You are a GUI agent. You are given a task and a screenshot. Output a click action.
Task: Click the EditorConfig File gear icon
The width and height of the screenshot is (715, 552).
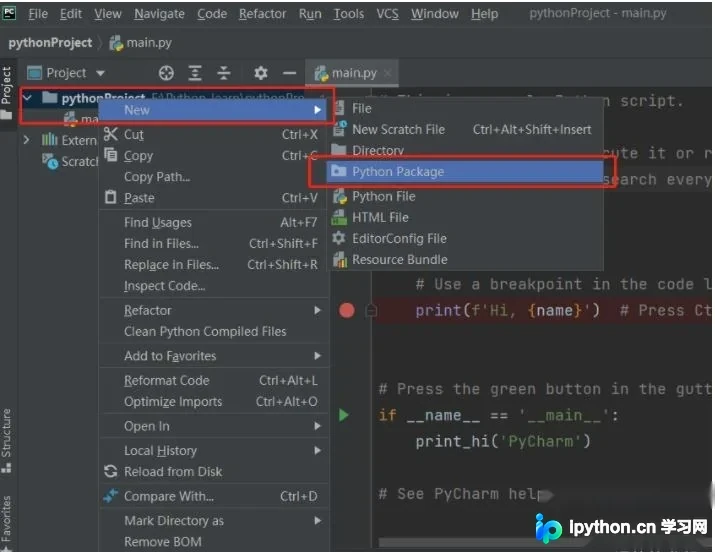[339, 238]
